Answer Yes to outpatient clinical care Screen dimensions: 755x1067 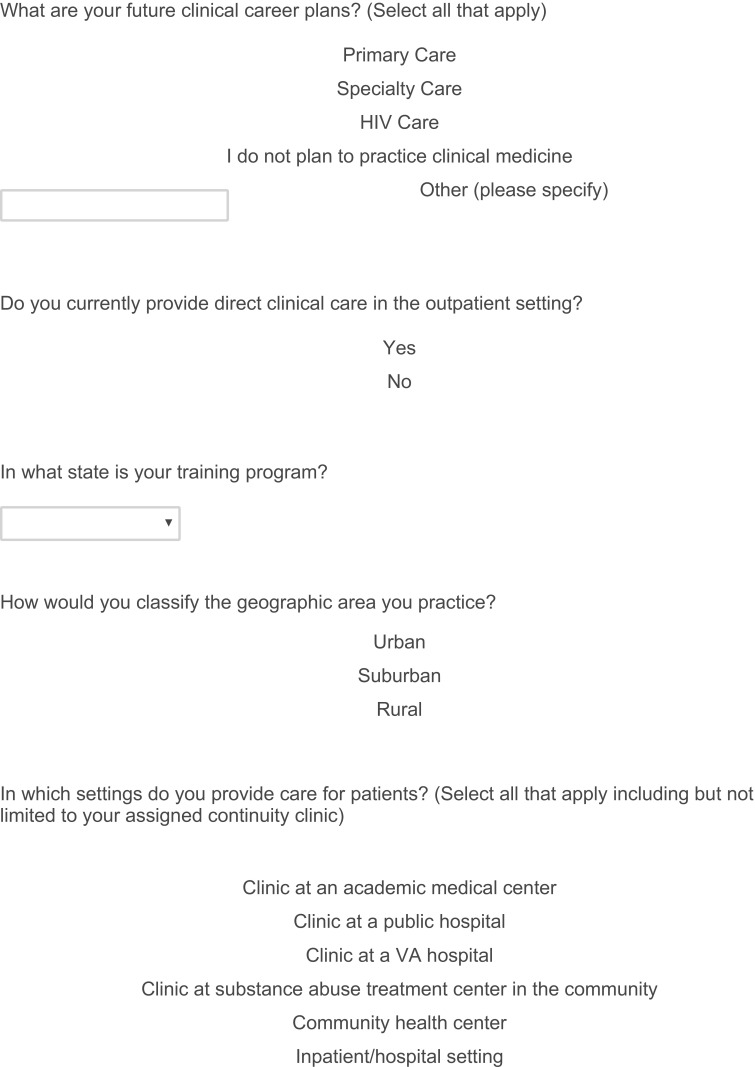(399, 348)
